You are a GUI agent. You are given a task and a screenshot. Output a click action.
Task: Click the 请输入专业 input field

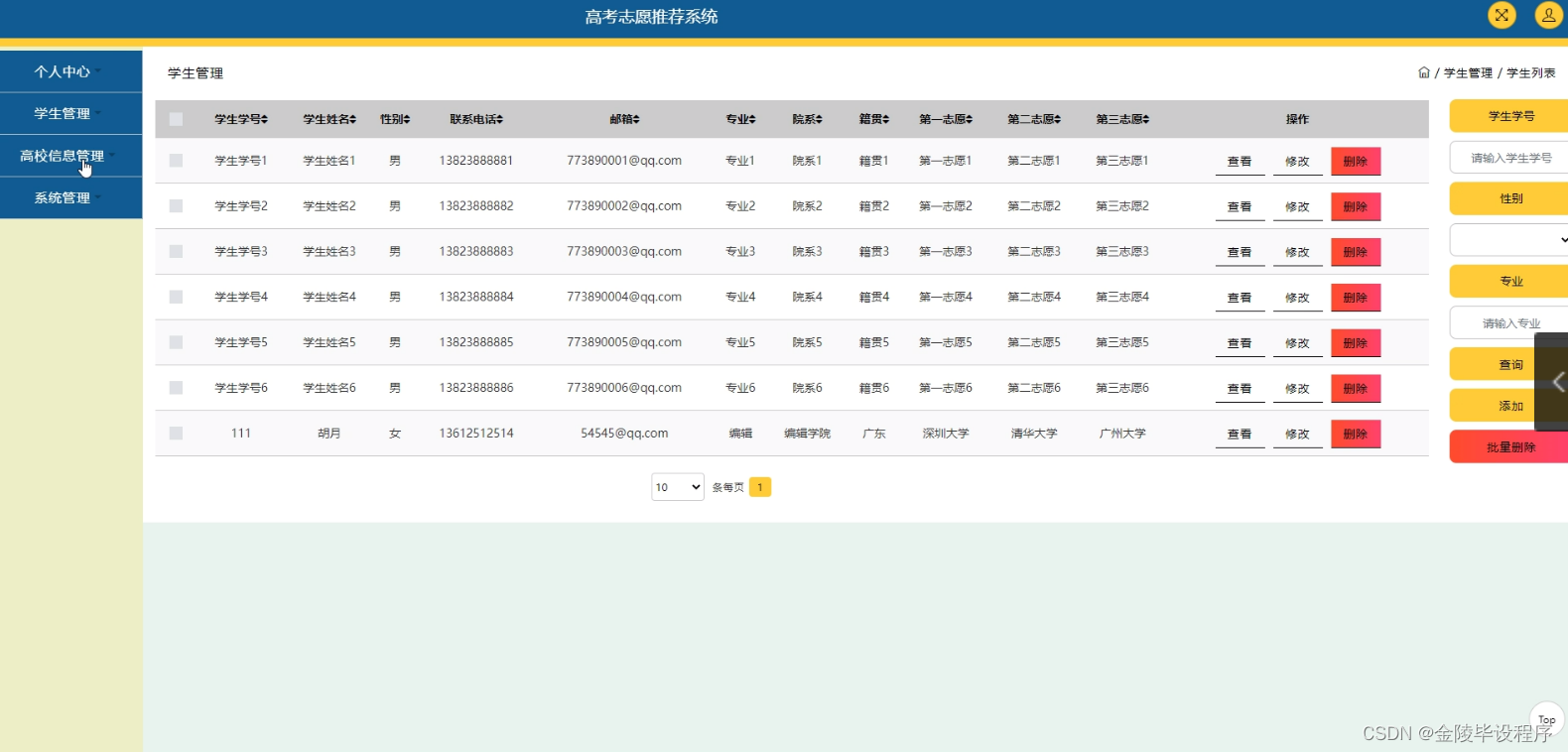1509,323
